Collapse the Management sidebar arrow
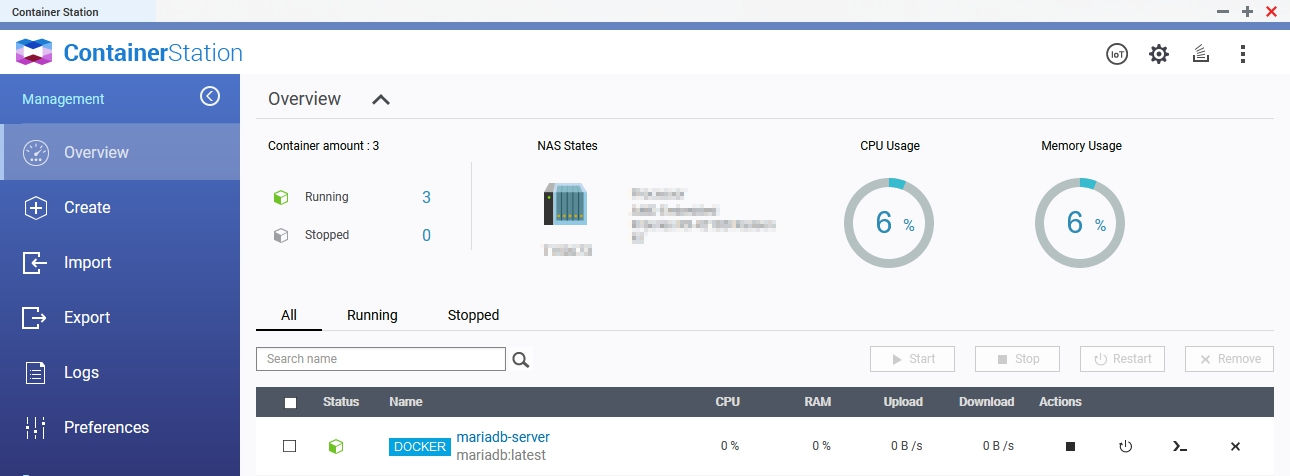The image size is (1290, 476). pyautogui.click(x=209, y=96)
